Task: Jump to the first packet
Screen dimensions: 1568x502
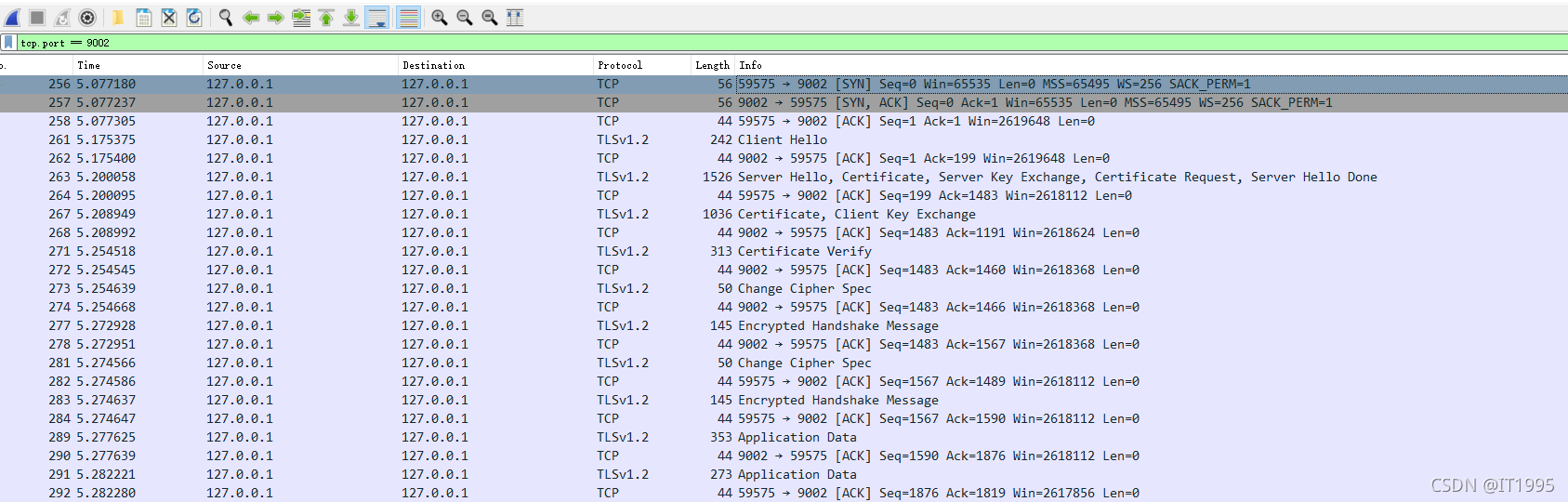Action: (326, 18)
